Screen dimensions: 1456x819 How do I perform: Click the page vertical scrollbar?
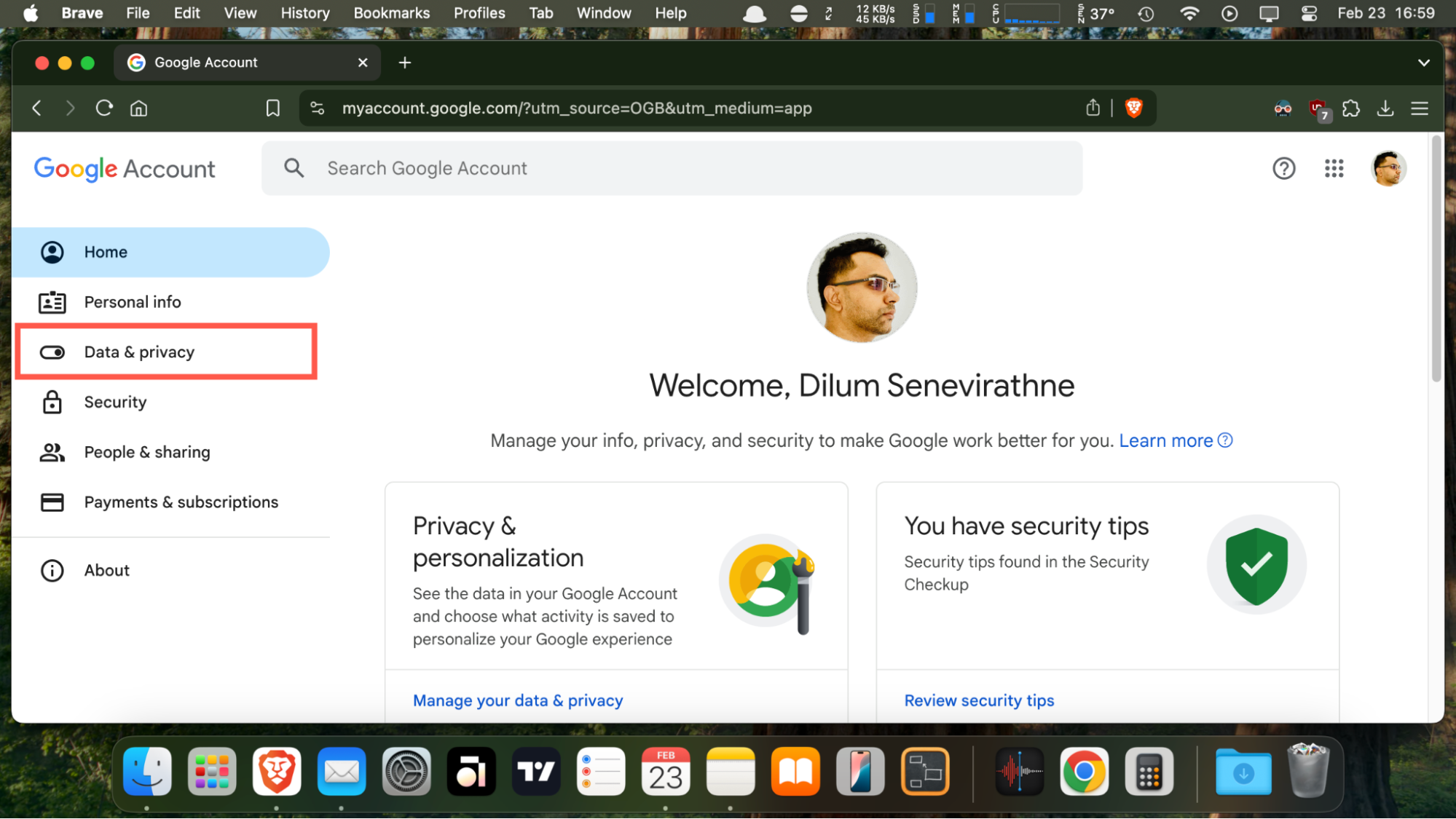click(x=1436, y=258)
